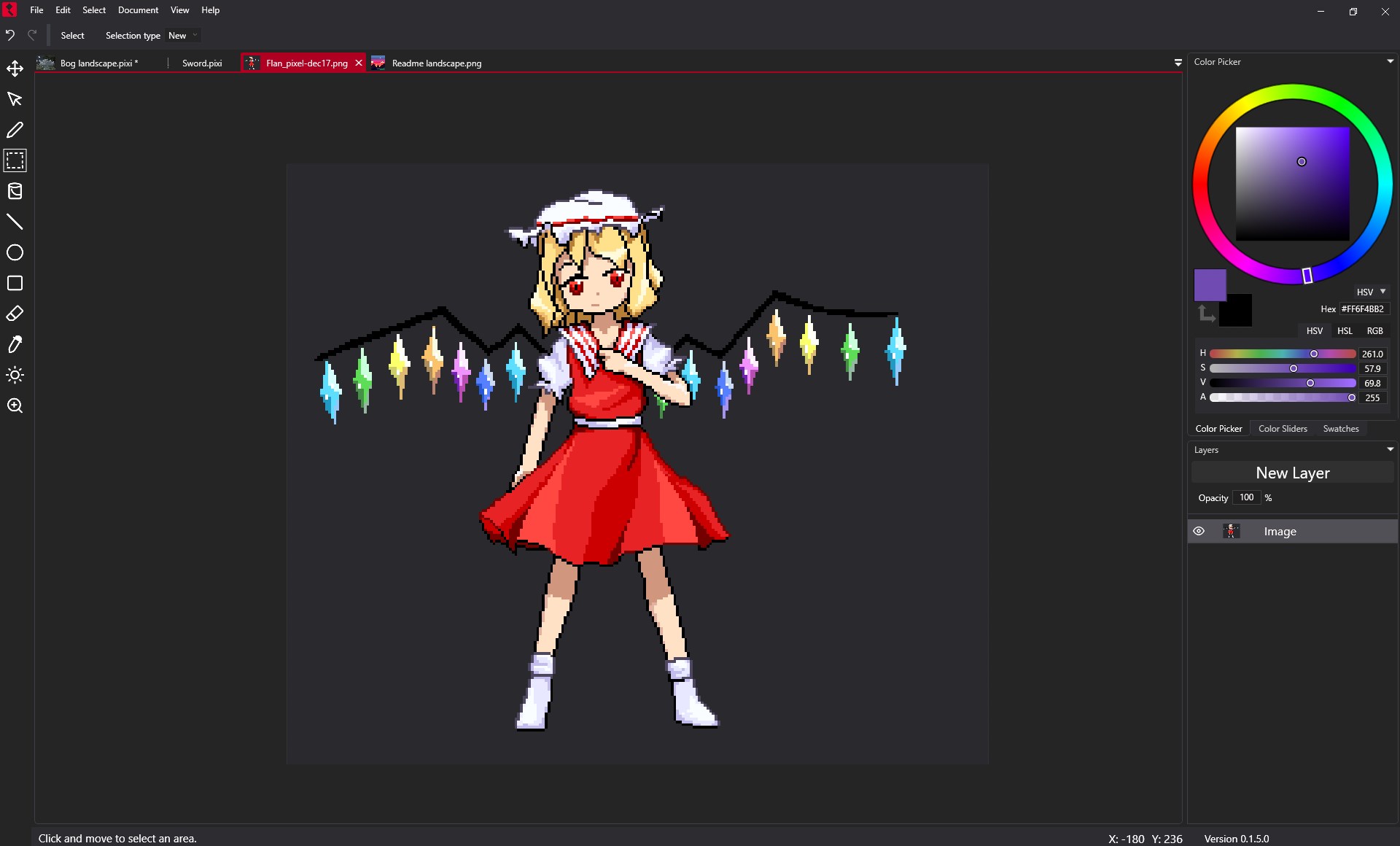Toggle visibility of the Image layer
The image size is (1400, 846).
pos(1199,531)
